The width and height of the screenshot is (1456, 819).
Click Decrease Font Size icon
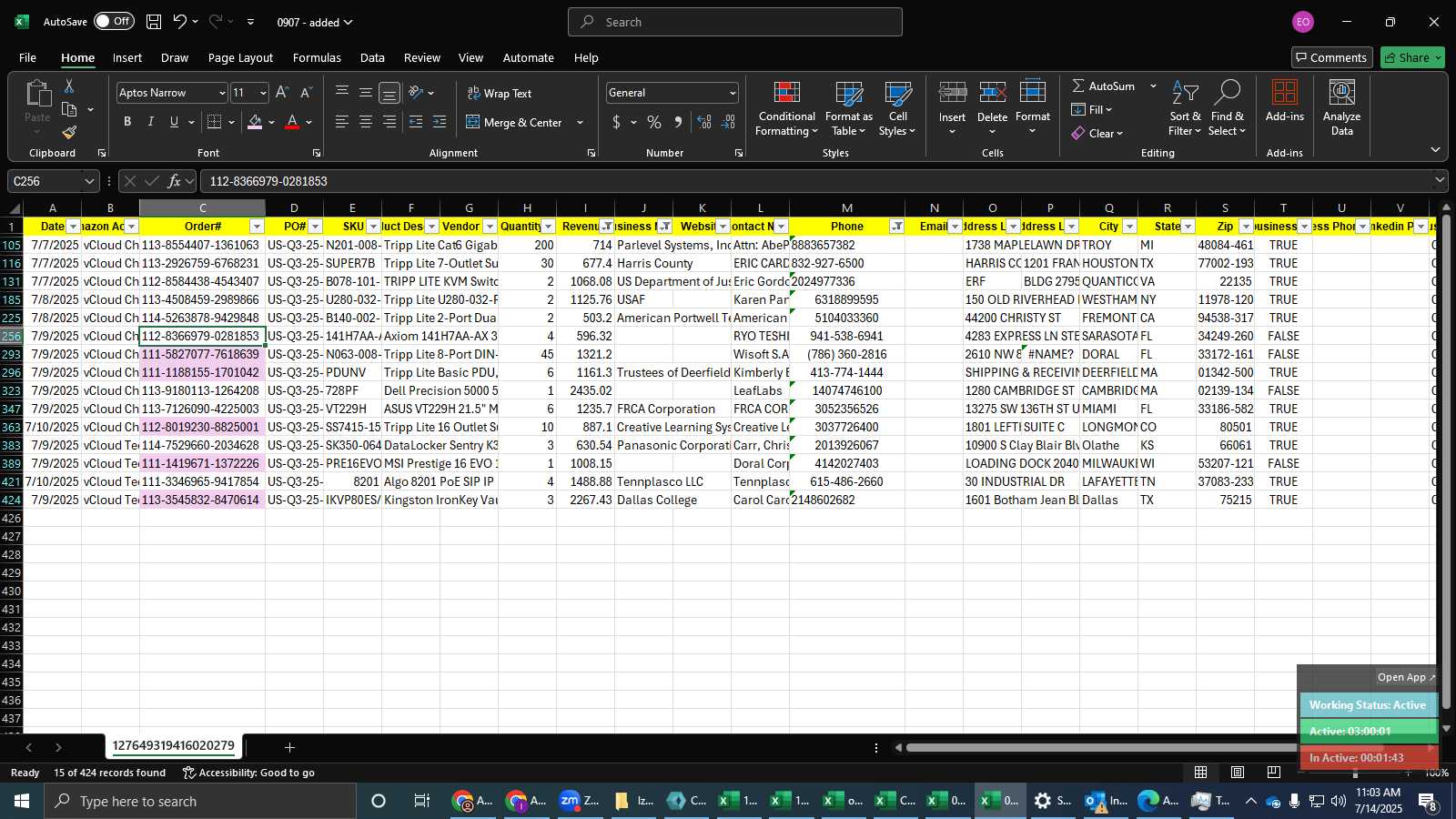pyautogui.click(x=306, y=93)
